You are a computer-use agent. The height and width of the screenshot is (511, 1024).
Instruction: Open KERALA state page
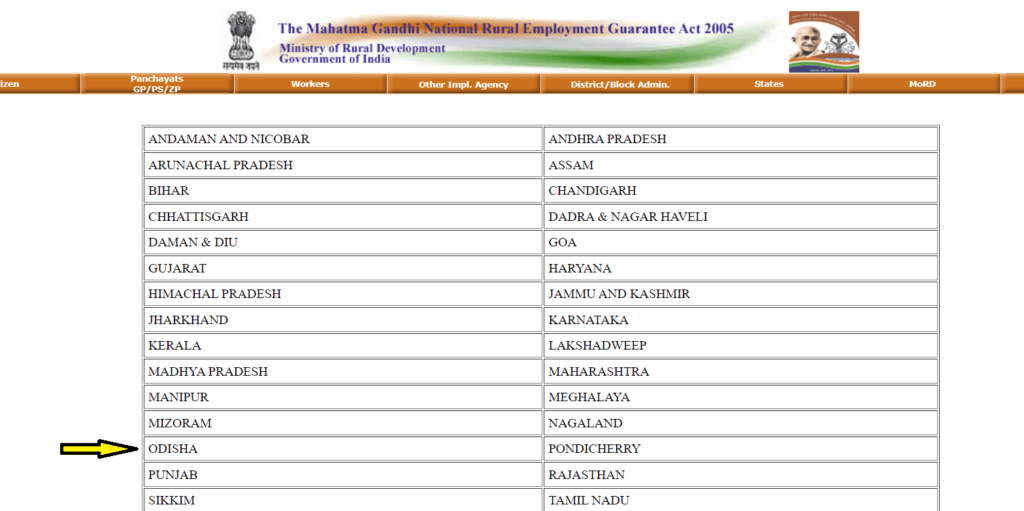(174, 346)
